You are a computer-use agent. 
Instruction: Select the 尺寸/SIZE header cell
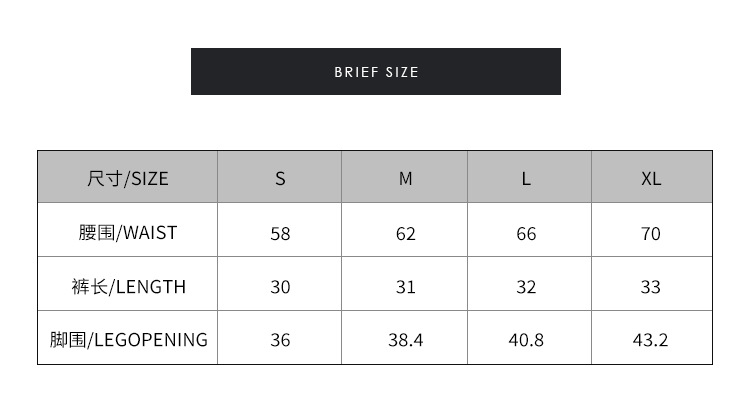point(128,178)
